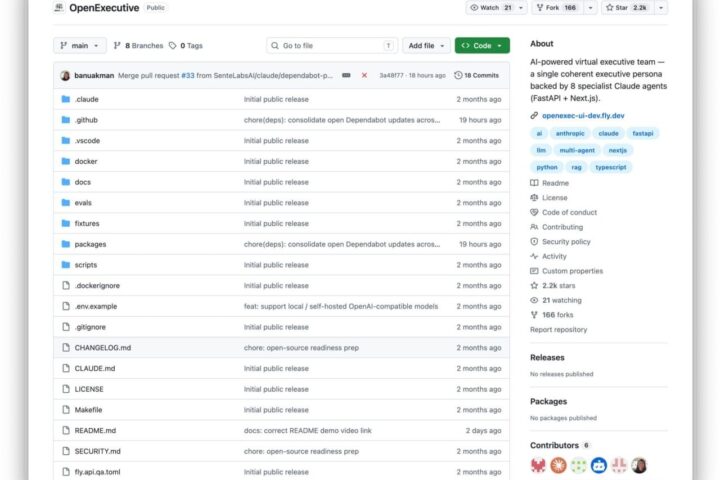The height and width of the screenshot is (480, 720).
Task: Open the docker folder
Action: pos(86,161)
